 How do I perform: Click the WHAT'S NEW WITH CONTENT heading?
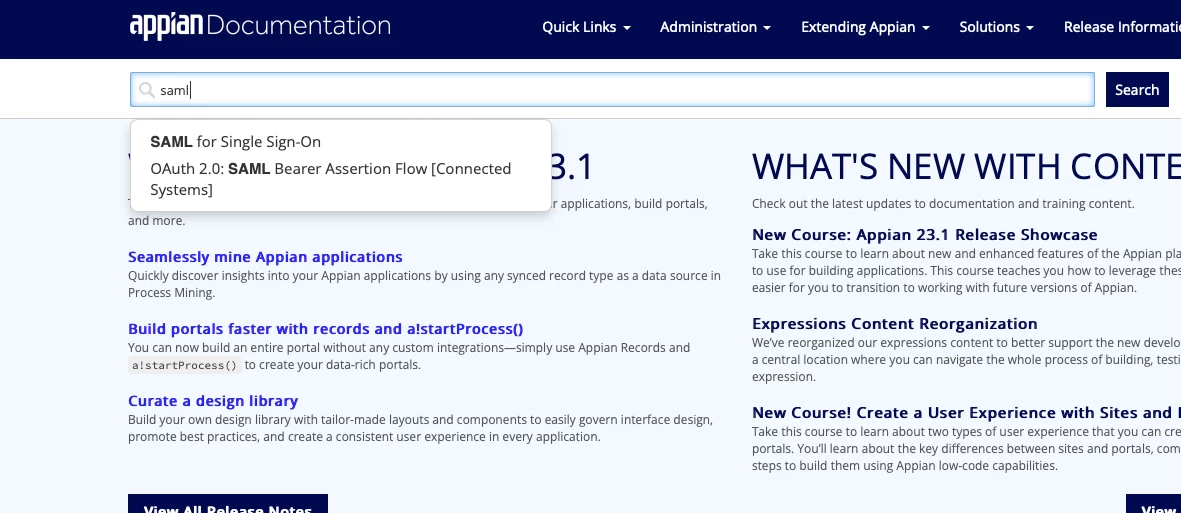966,167
